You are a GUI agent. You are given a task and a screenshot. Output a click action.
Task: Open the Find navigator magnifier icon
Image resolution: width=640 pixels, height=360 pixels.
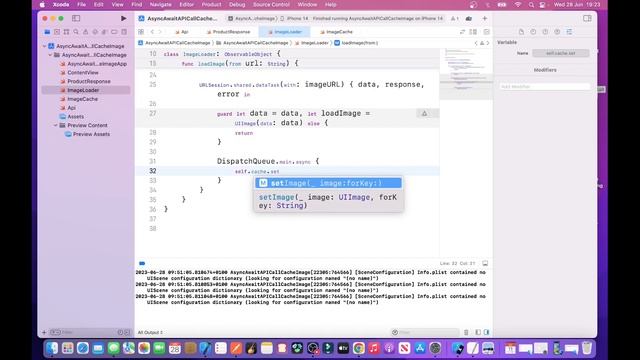pyautogui.click(x=76, y=32)
